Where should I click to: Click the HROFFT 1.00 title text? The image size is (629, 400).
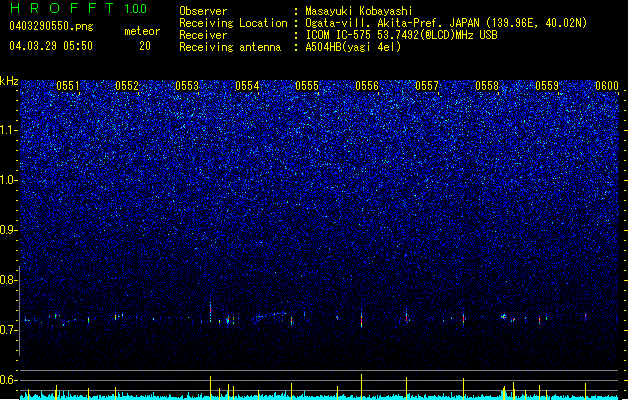coord(79,8)
